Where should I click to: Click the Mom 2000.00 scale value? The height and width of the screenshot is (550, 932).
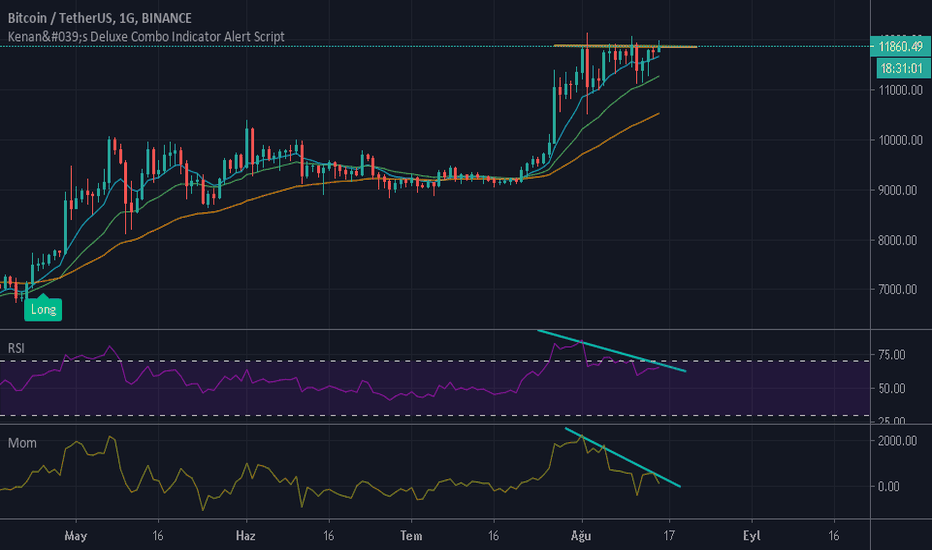[897, 441]
